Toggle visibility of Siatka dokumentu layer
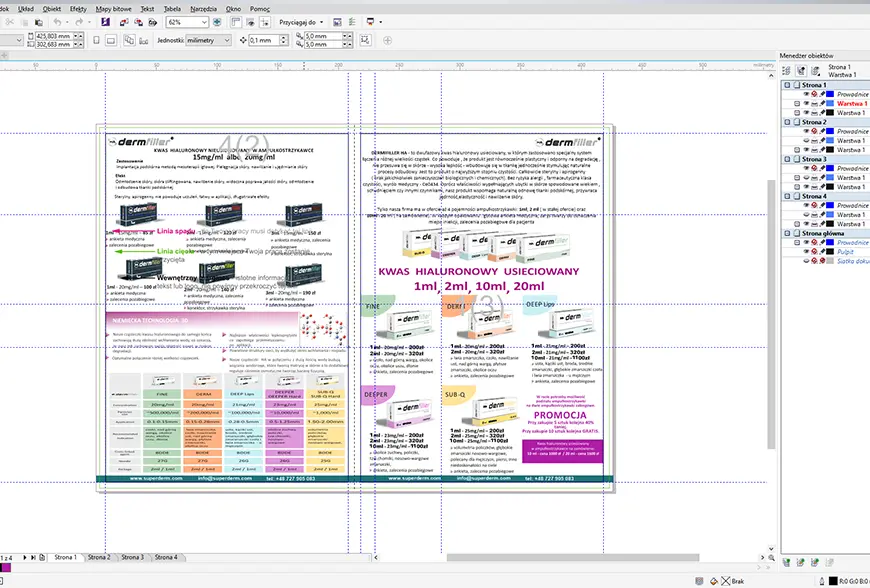Viewport: 870px width, 588px height. (806, 261)
